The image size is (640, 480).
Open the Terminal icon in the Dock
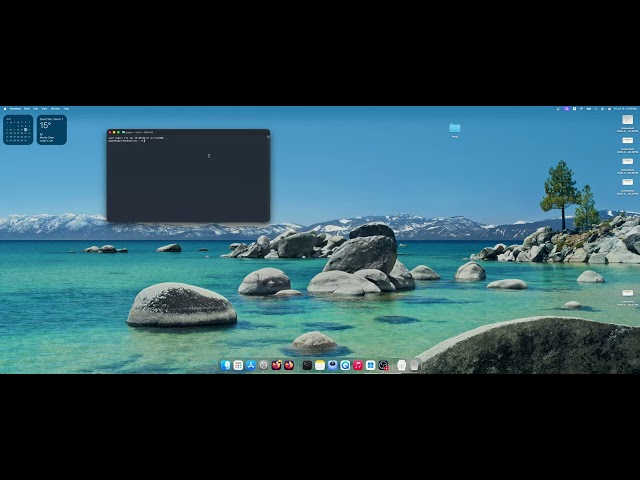(x=307, y=365)
